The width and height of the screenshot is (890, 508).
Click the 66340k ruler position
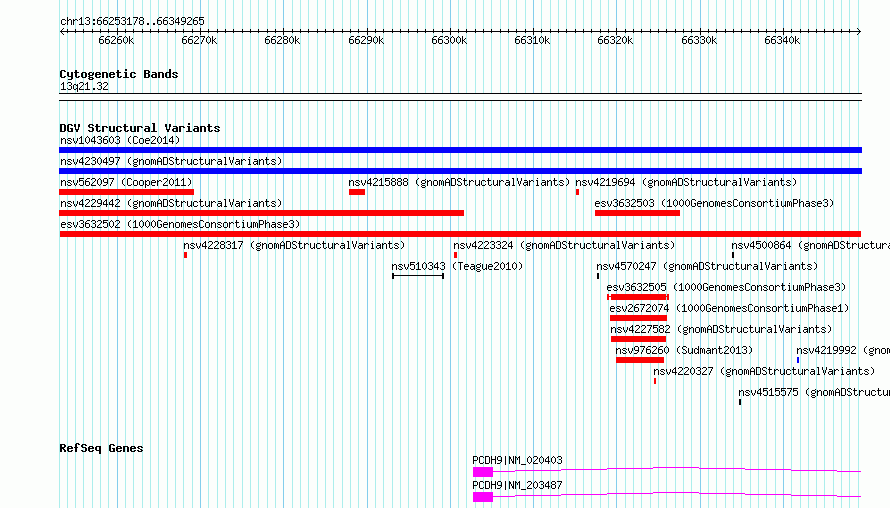pyautogui.click(x=782, y=40)
